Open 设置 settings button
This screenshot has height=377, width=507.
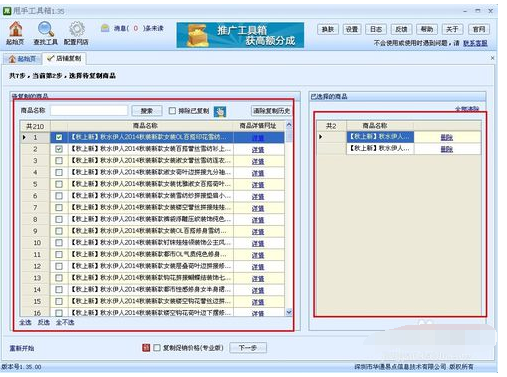coord(352,29)
